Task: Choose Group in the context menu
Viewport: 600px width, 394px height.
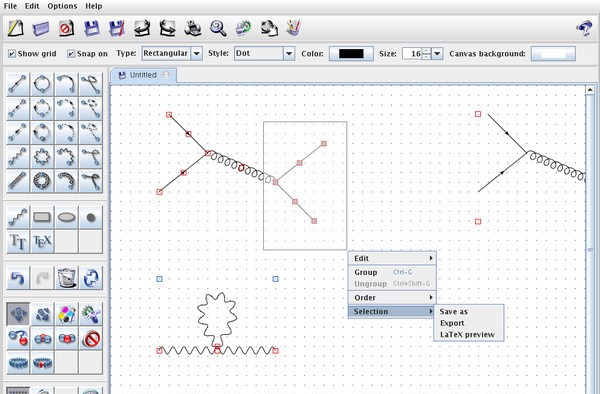Action: tap(392, 272)
